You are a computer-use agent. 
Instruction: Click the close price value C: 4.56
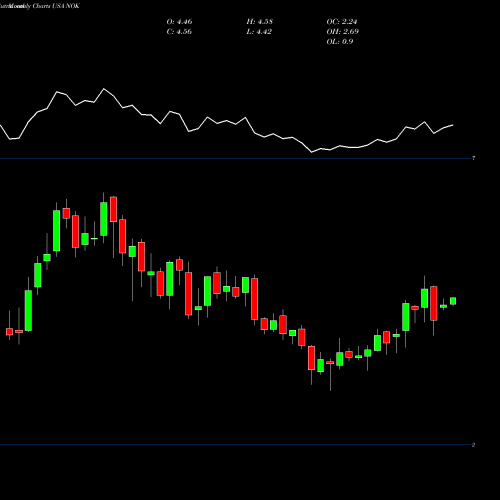click(x=179, y=32)
